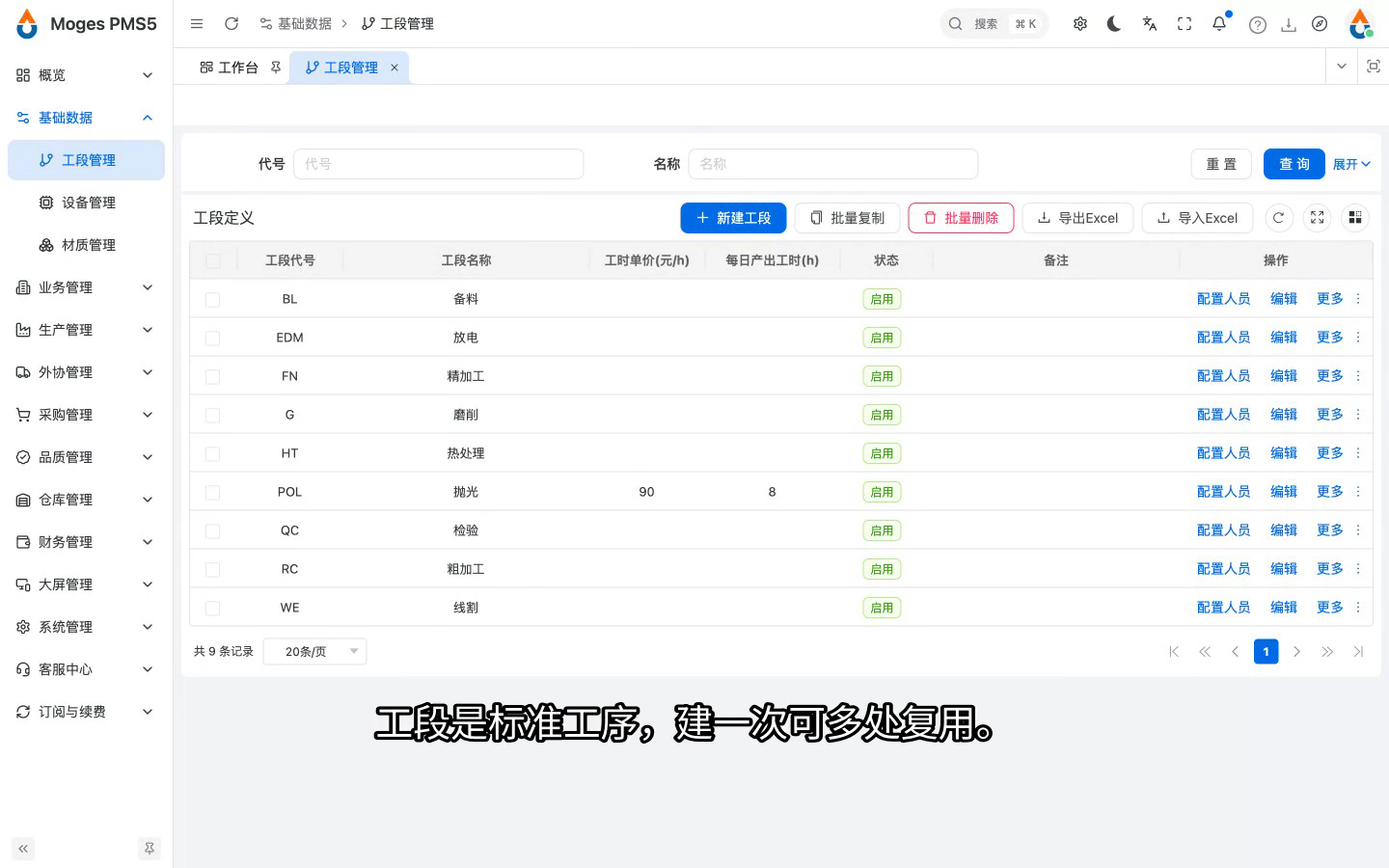Viewport: 1389px width, 868px height.
Task: Click the 批量删除 button
Action: (961, 218)
